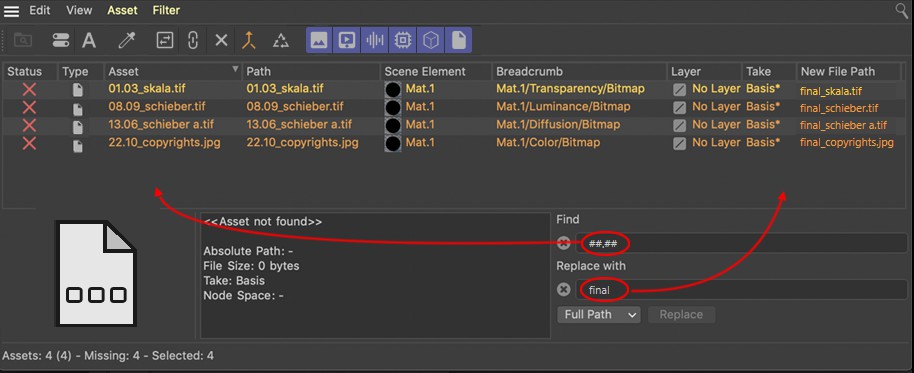The image size is (914, 373).
Task: Toggle the audio waveform filter
Action: pos(375,40)
